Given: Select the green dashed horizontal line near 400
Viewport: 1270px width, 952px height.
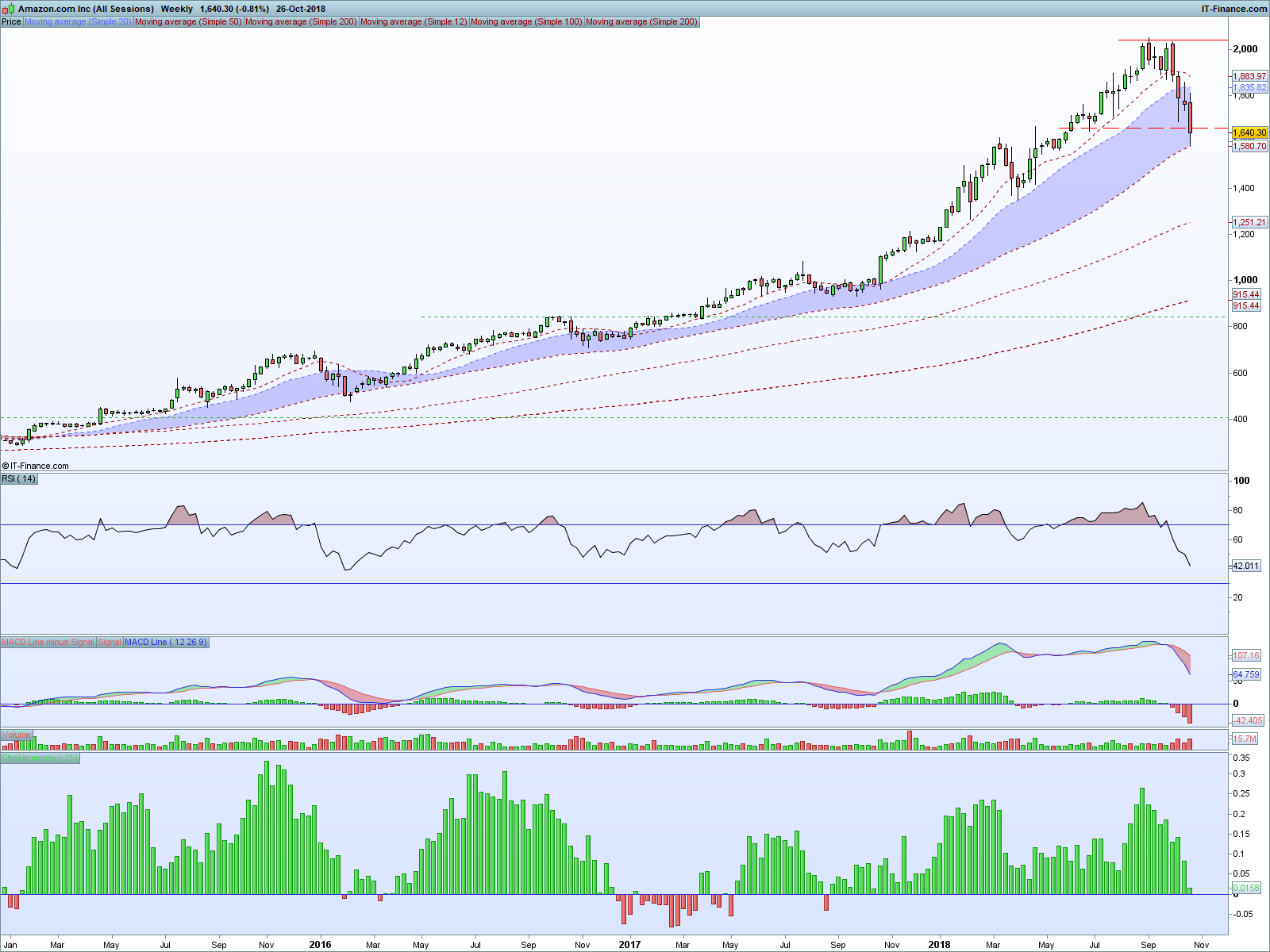Looking at the screenshot, I should [614, 417].
